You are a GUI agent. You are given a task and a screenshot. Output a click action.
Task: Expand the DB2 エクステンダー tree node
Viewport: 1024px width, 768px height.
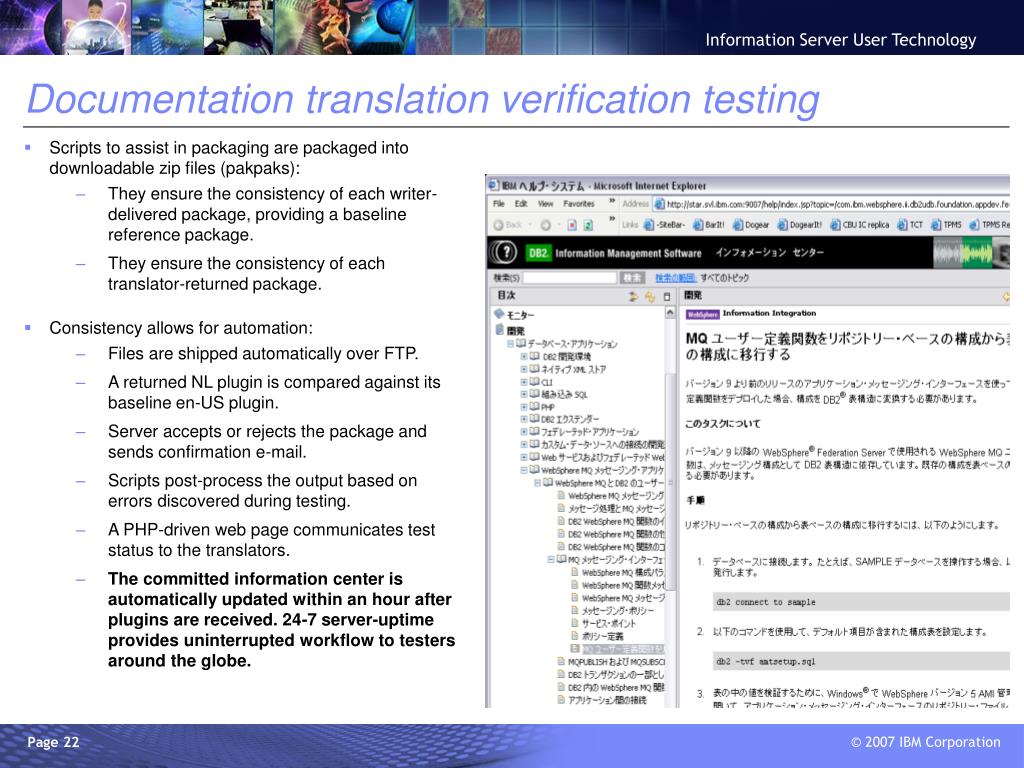(524, 419)
